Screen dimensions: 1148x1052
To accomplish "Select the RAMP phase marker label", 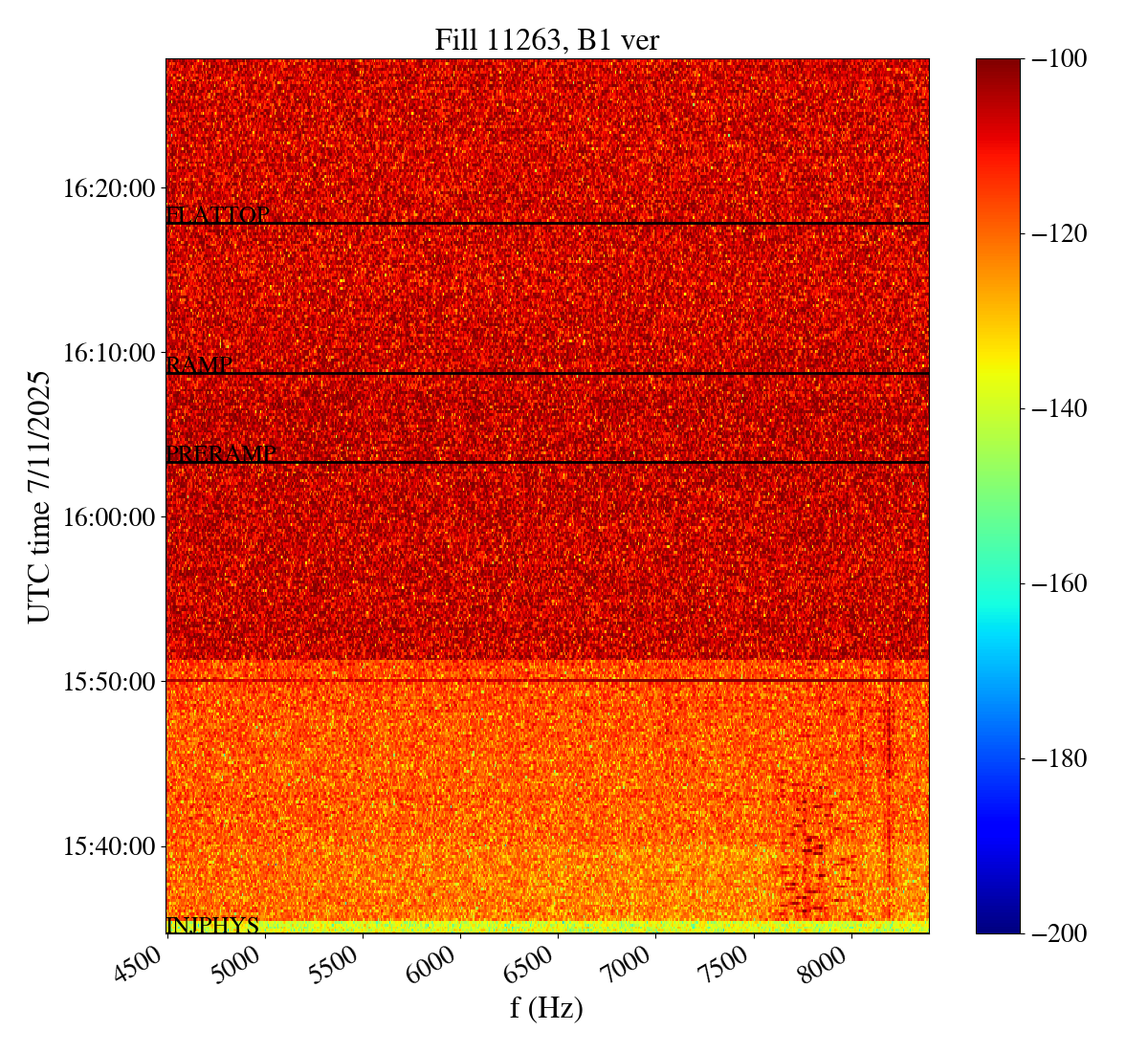I will coord(199,365).
